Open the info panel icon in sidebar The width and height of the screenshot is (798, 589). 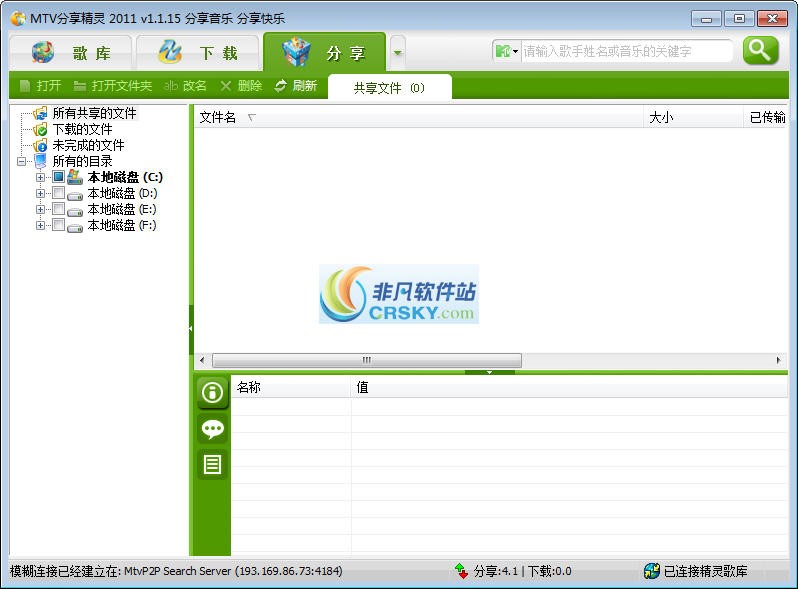pos(212,392)
